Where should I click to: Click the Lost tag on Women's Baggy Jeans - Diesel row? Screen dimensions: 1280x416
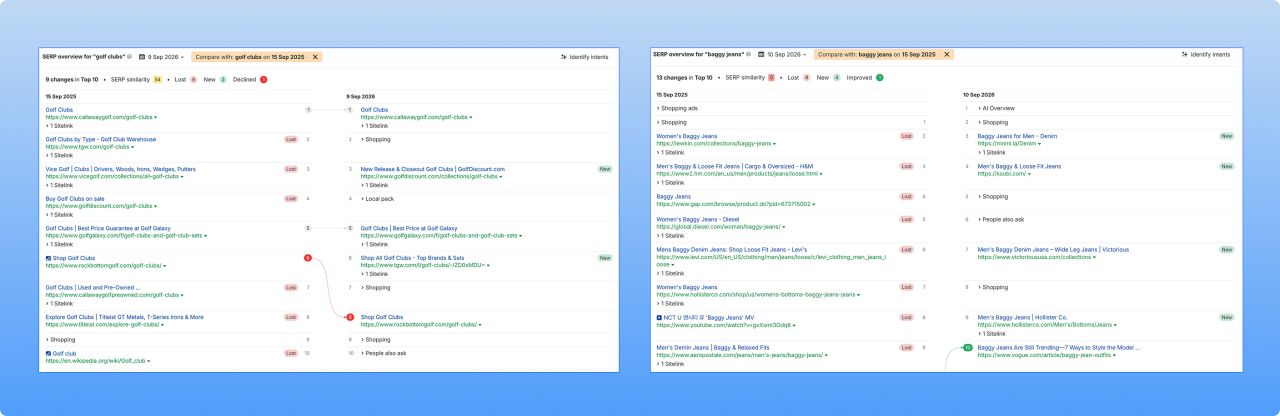[x=907, y=218]
